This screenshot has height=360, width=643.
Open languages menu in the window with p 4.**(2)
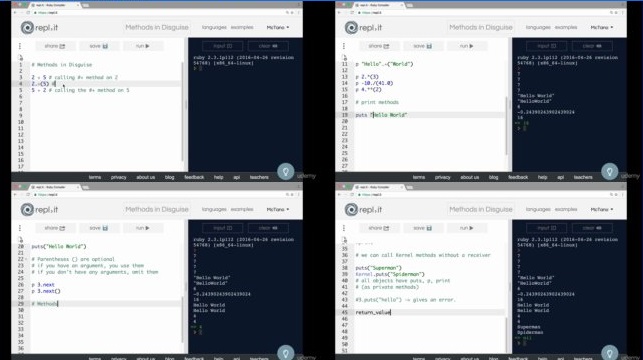[x=538, y=27]
